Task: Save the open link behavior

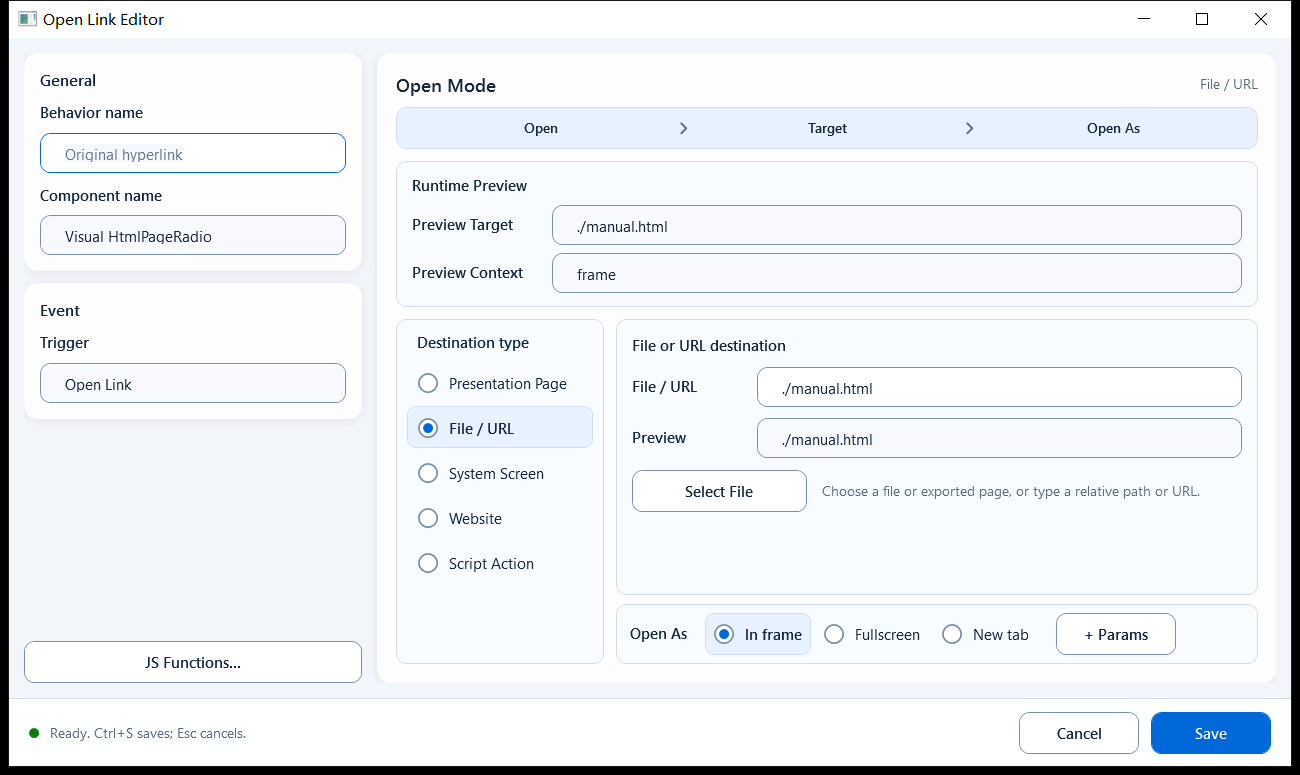Action: (x=1211, y=733)
